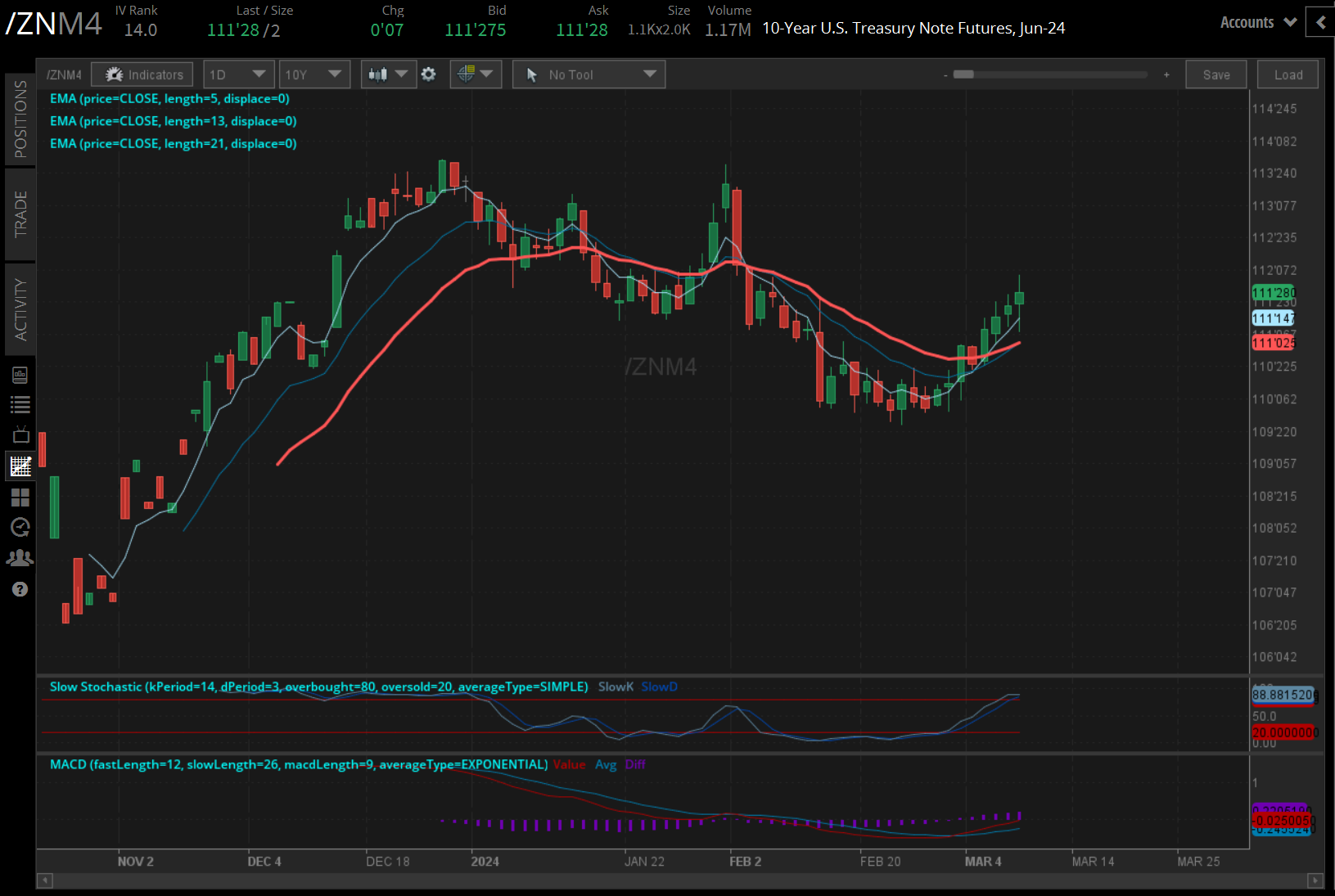Switch to the TRADE side tab
The image size is (1335, 896).
pos(20,214)
